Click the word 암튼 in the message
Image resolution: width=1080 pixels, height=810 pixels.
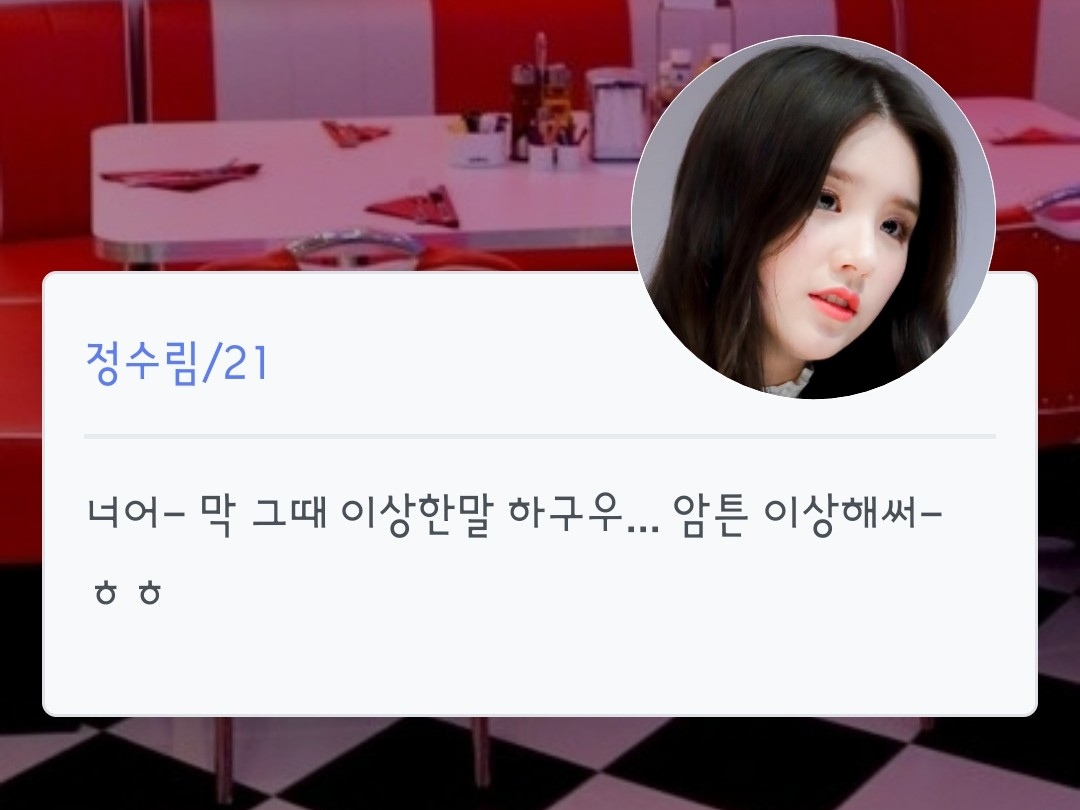pyautogui.click(x=709, y=515)
